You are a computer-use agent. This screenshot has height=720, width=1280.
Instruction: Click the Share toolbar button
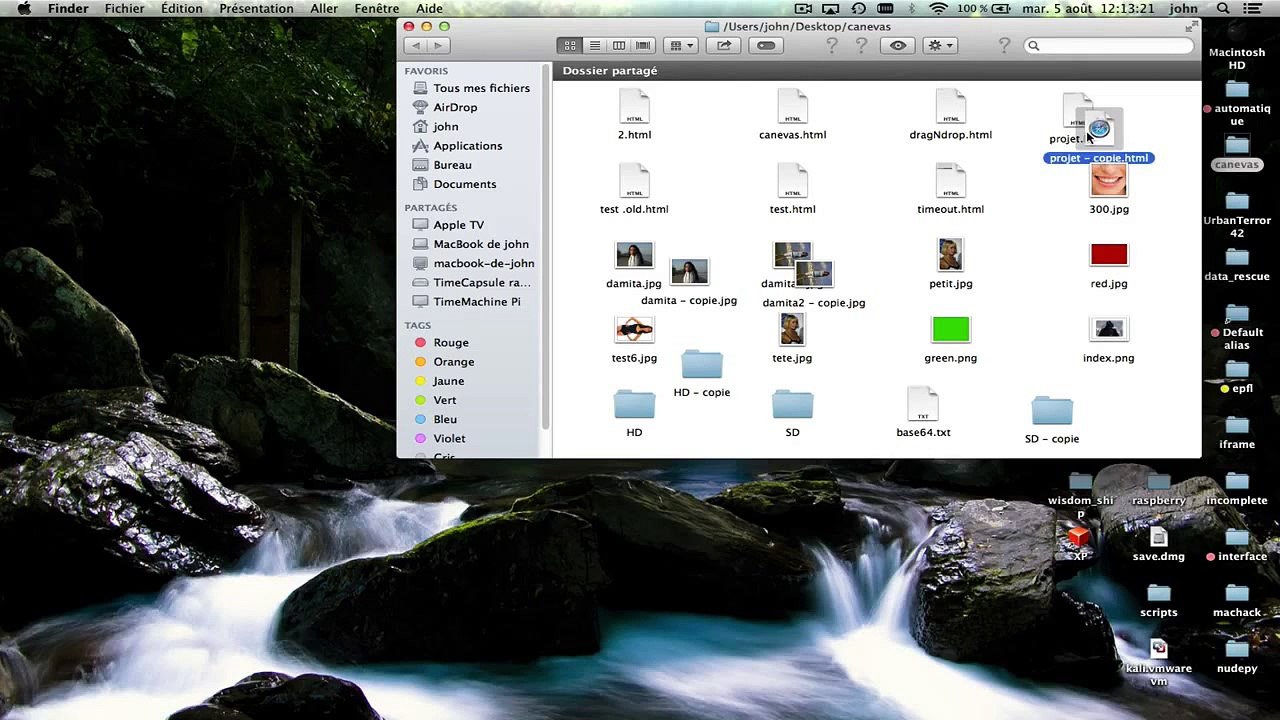coord(724,46)
